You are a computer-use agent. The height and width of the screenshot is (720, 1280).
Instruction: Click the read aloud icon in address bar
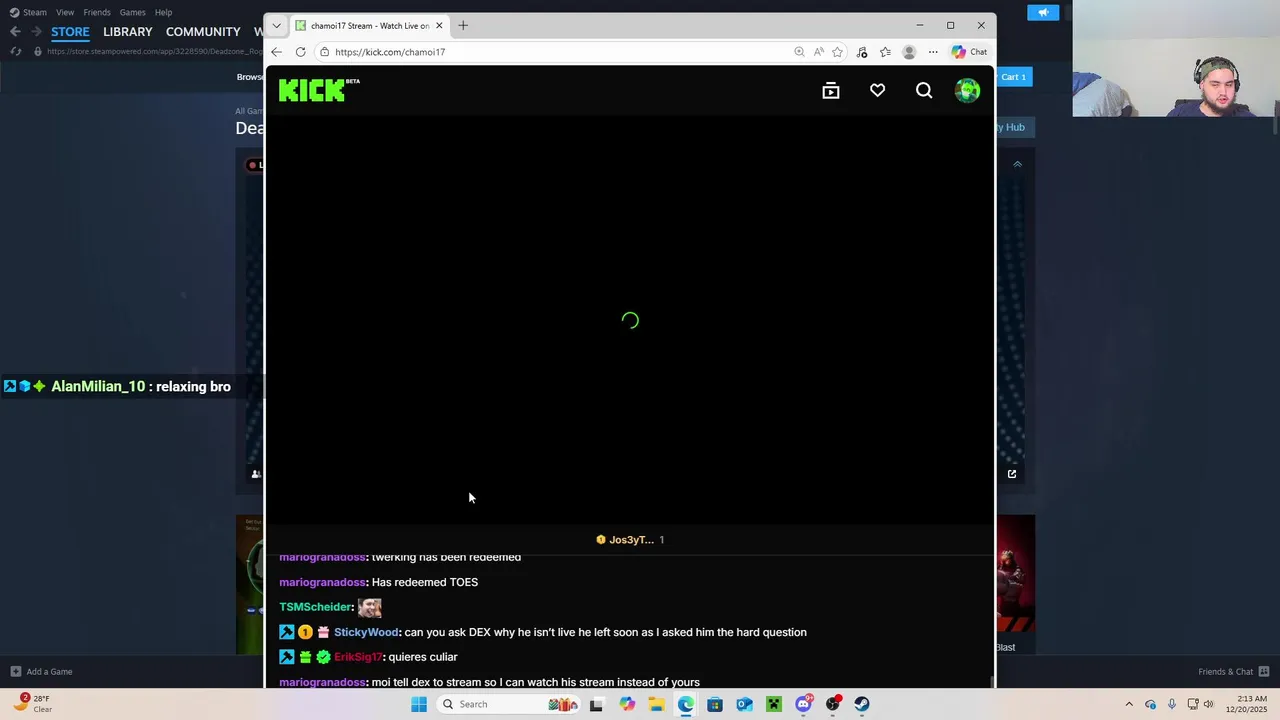click(x=818, y=52)
